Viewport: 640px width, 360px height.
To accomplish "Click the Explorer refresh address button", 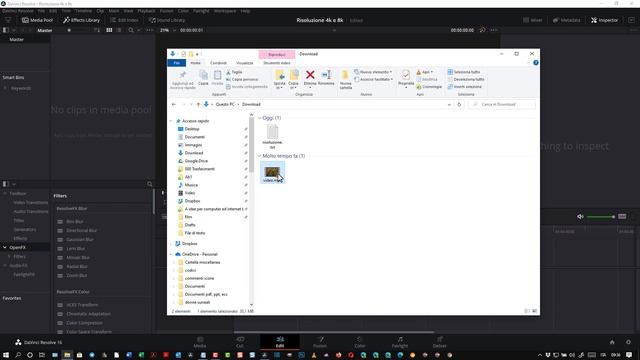I will (x=459, y=104).
